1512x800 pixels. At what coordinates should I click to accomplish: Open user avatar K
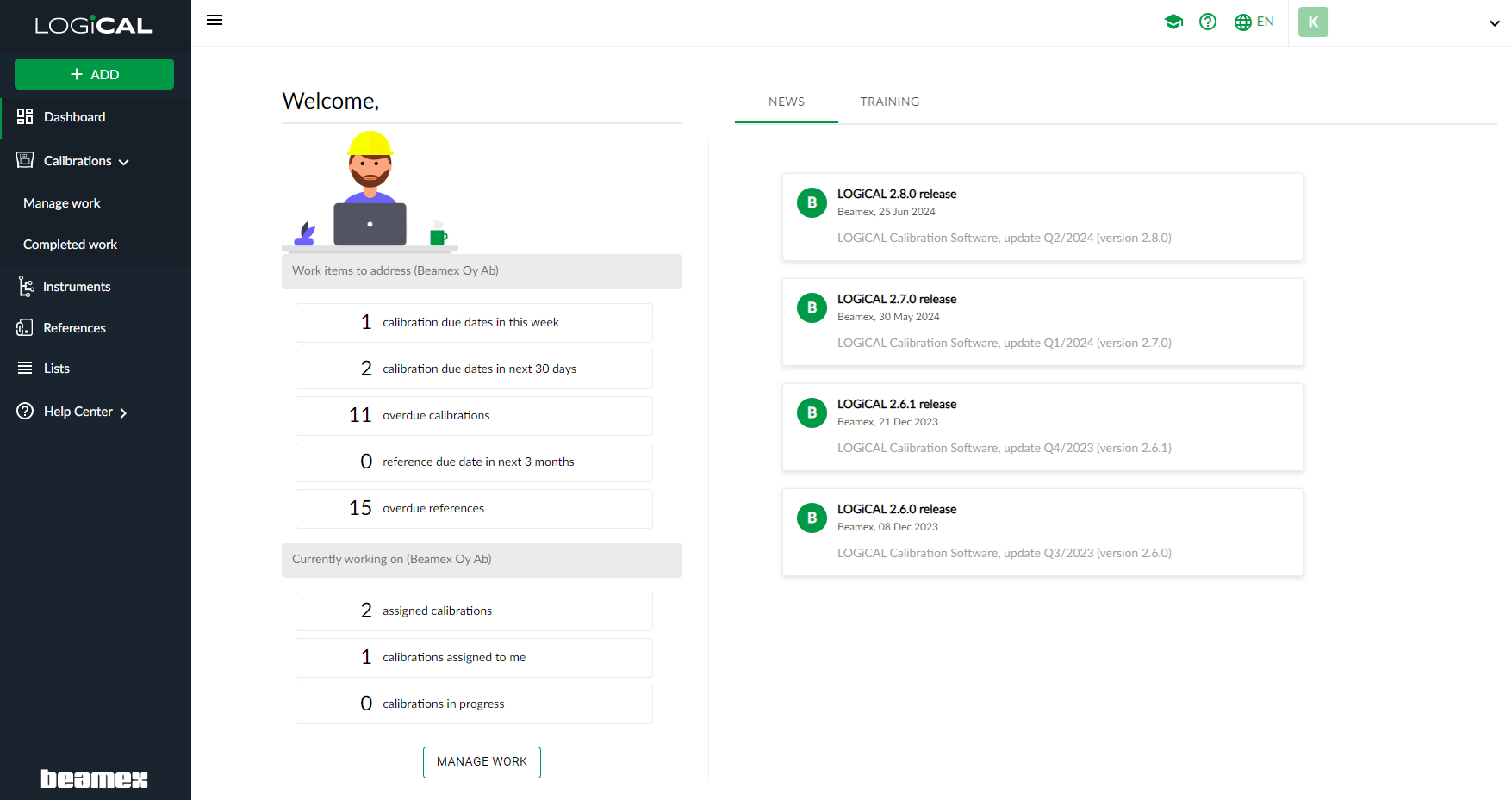pyautogui.click(x=1313, y=22)
